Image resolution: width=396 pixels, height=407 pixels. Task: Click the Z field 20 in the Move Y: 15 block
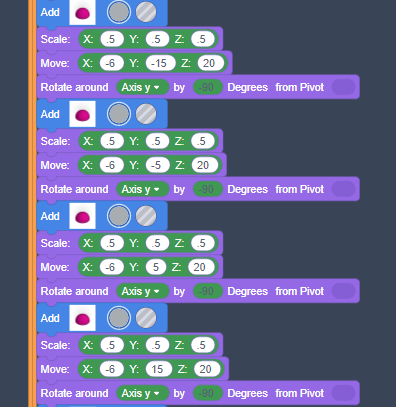(207, 369)
